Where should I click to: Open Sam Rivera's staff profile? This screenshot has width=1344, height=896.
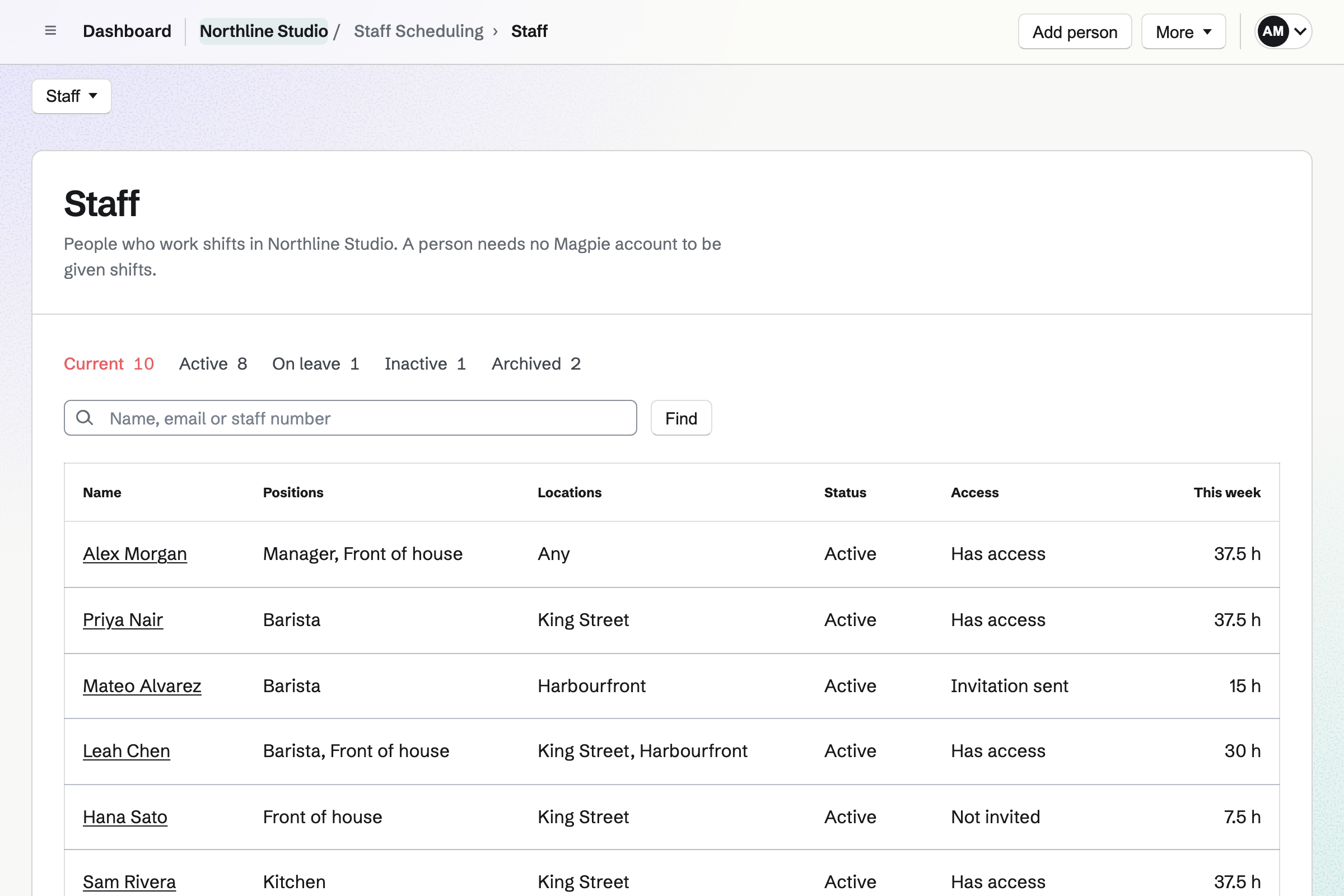tap(129, 881)
